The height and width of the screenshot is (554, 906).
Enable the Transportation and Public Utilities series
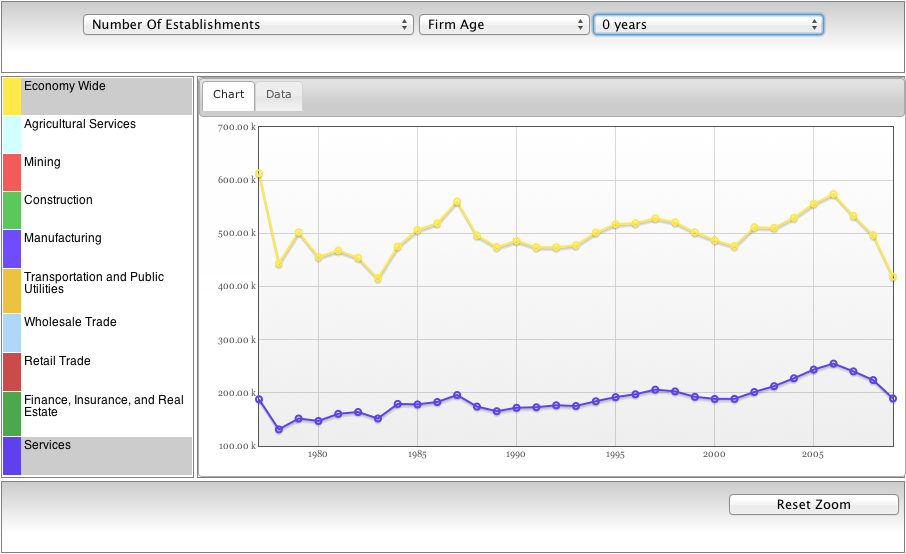94,283
